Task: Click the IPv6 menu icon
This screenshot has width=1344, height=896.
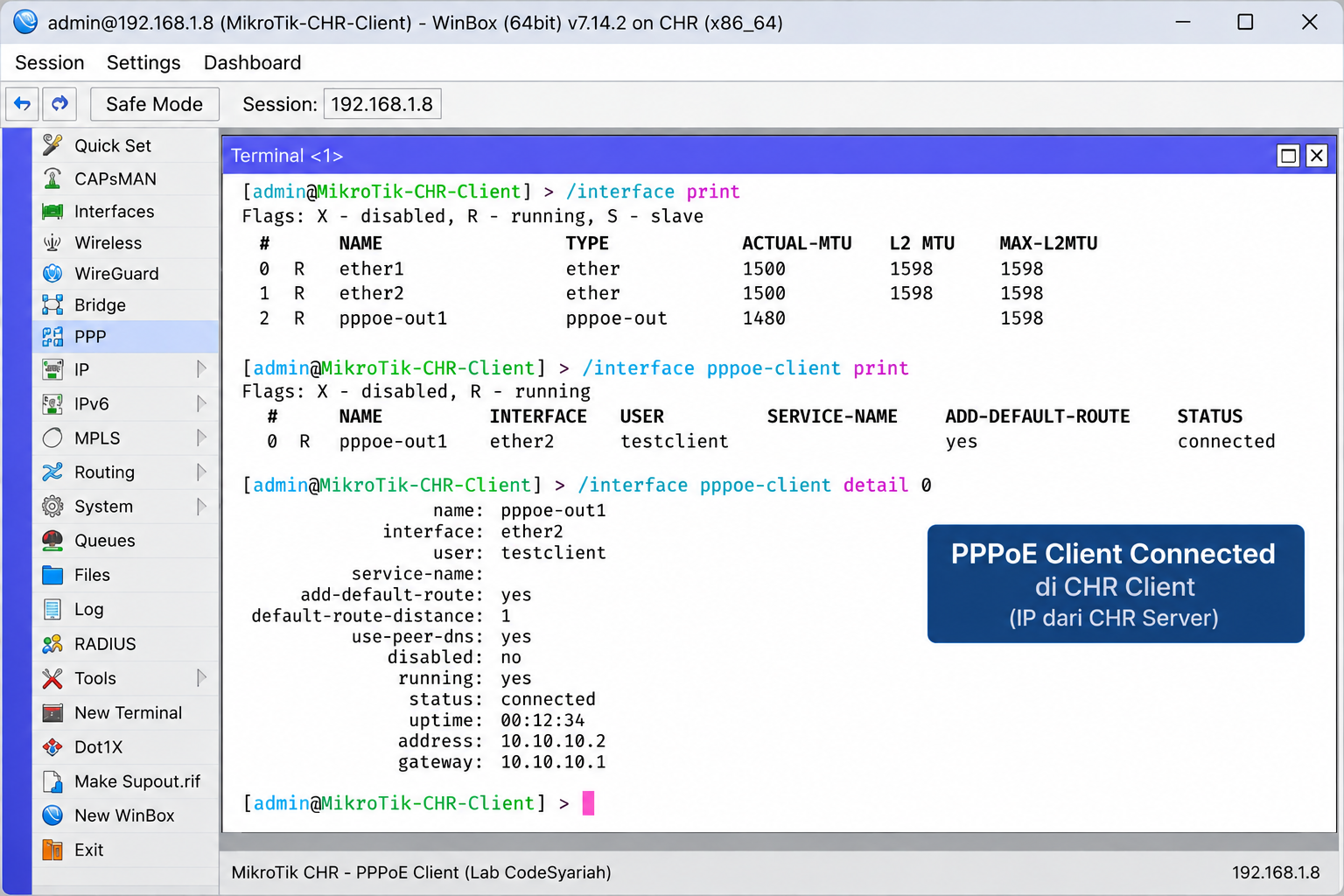Action: point(52,403)
